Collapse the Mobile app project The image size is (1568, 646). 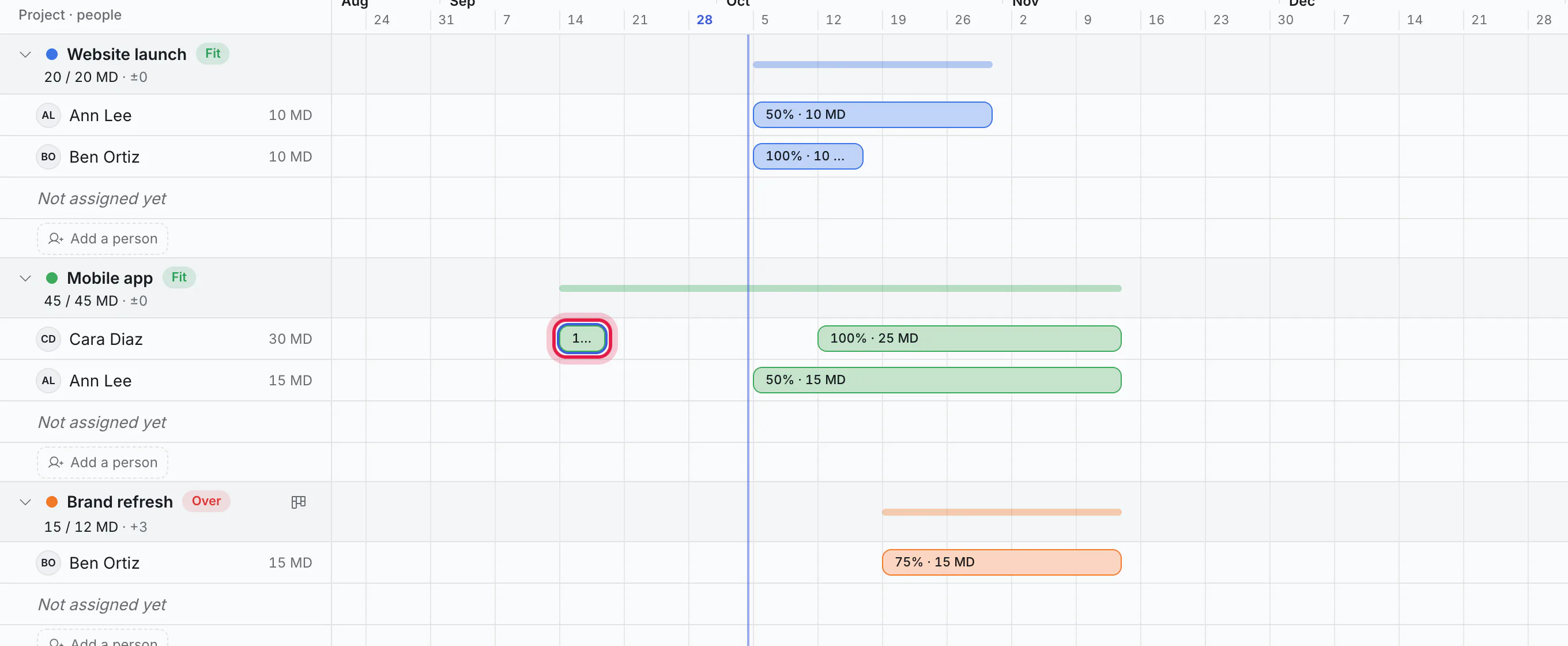click(25, 278)
